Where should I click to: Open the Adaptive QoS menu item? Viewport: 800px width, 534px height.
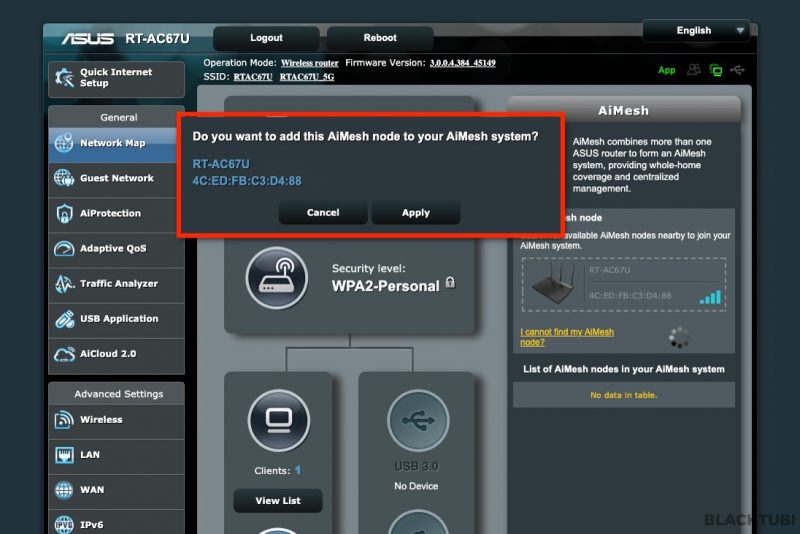(x=116, y=248)
